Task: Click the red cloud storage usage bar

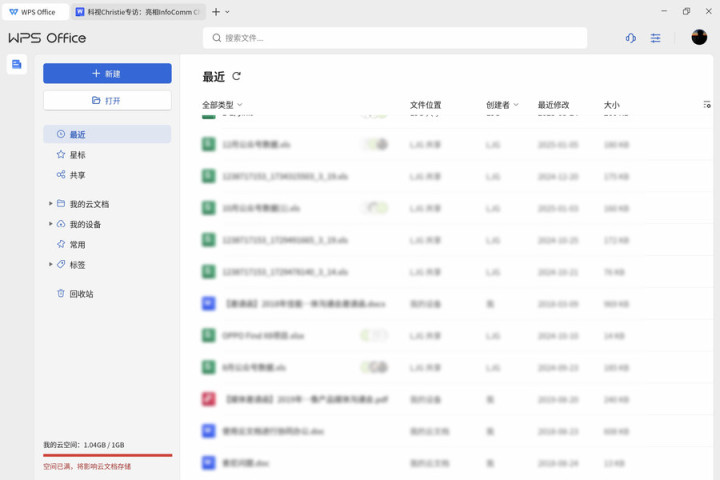Action: [107, 455]
